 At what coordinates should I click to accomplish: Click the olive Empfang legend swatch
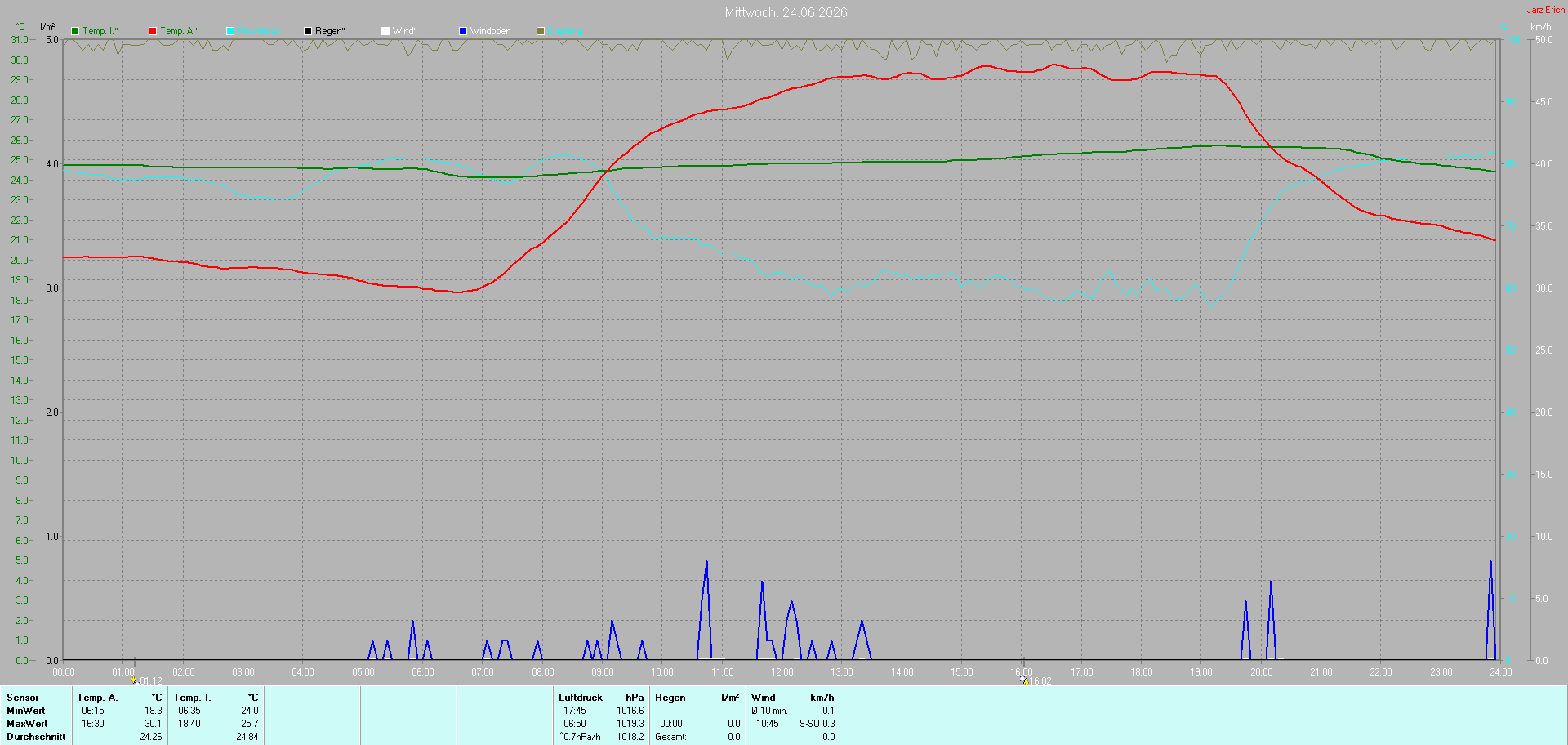(x=541, y=31)
